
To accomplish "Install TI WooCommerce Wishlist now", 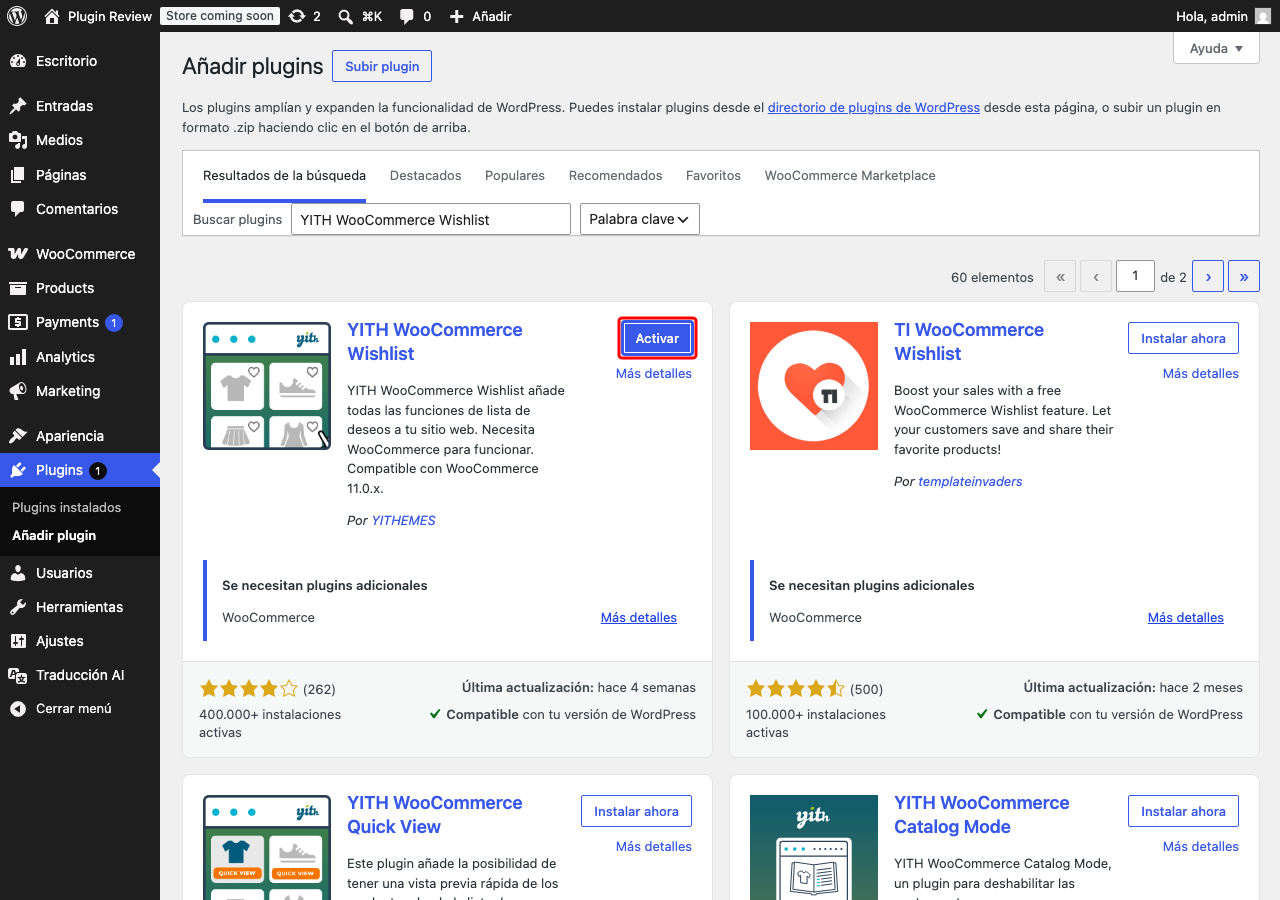I will pyautogui.click(x=1183, y=338).
